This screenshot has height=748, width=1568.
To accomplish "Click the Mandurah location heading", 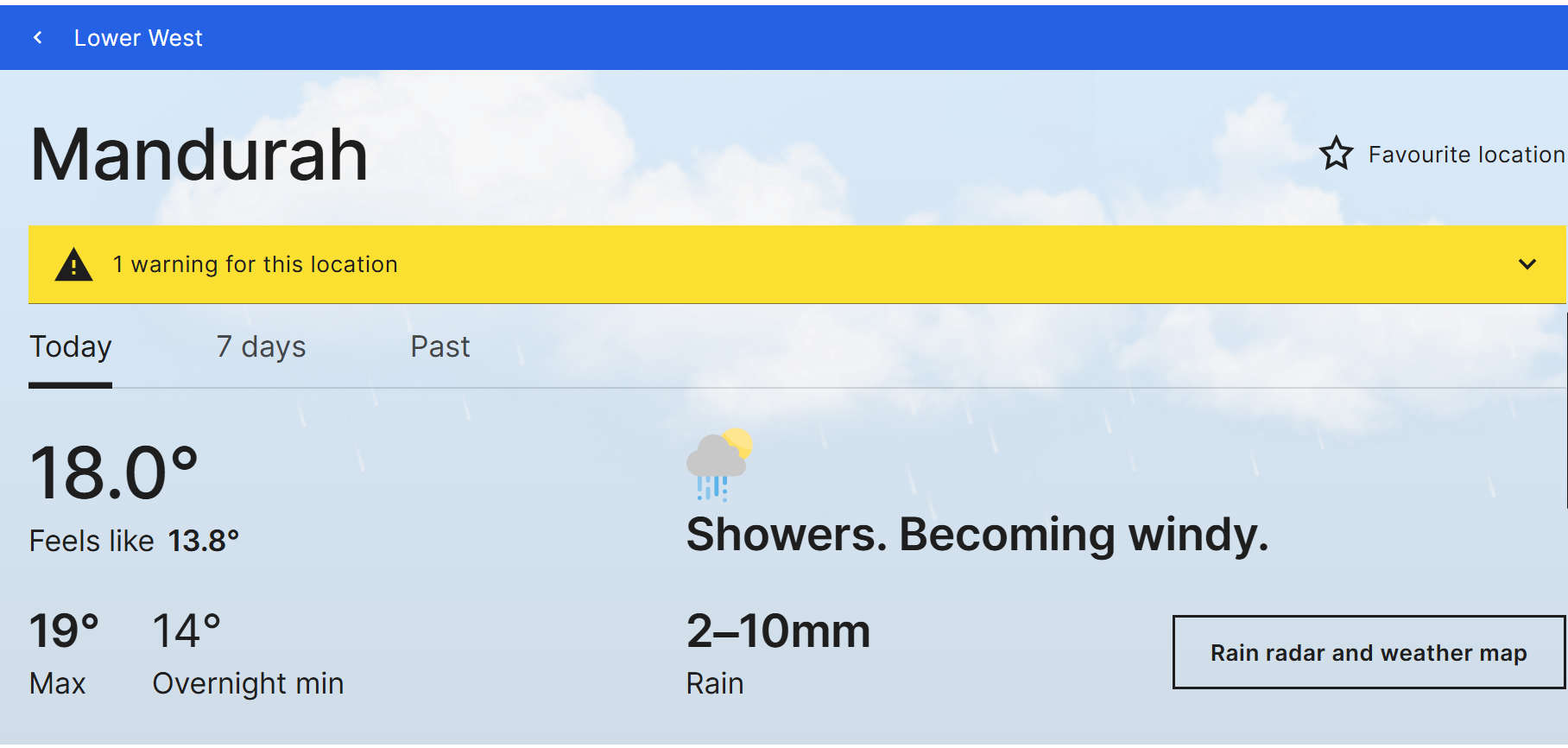I will pos(199,155).
